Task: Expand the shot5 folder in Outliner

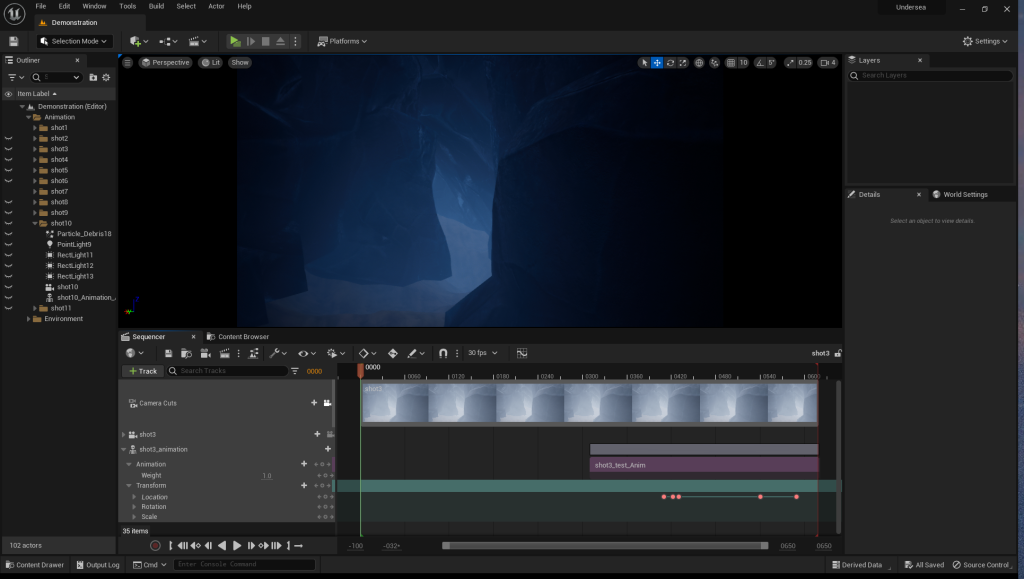Action: 35,170
